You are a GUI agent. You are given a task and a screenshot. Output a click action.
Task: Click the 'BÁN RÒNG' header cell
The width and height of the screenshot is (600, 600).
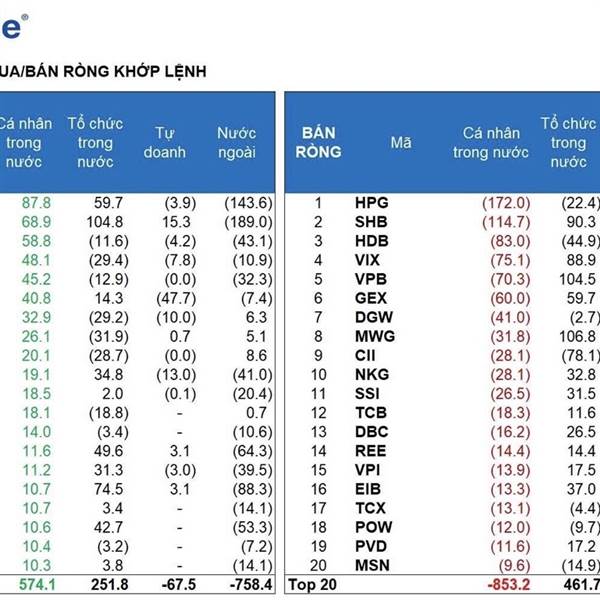point(318,142)
